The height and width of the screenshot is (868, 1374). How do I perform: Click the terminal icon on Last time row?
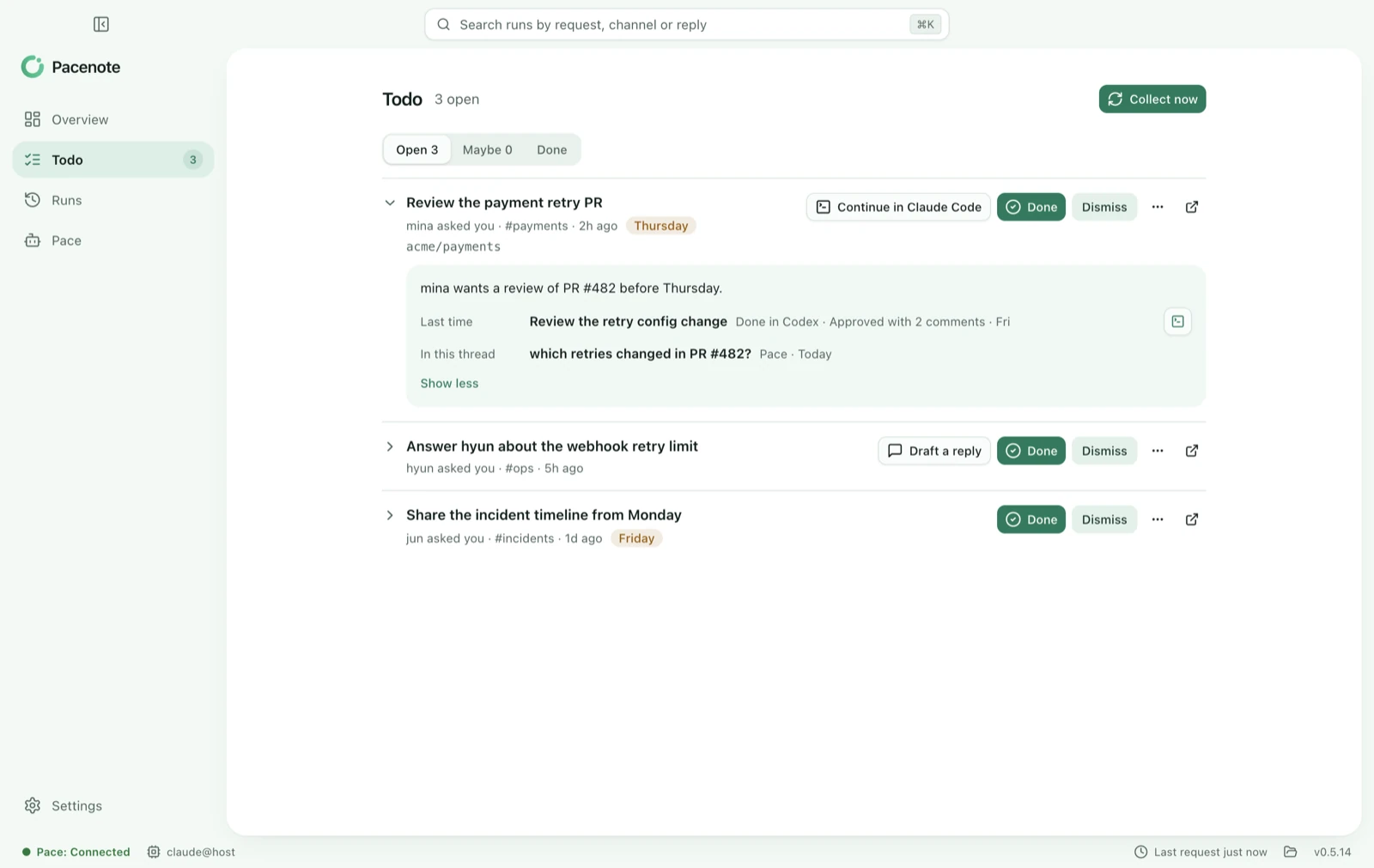pos(1177,321)
